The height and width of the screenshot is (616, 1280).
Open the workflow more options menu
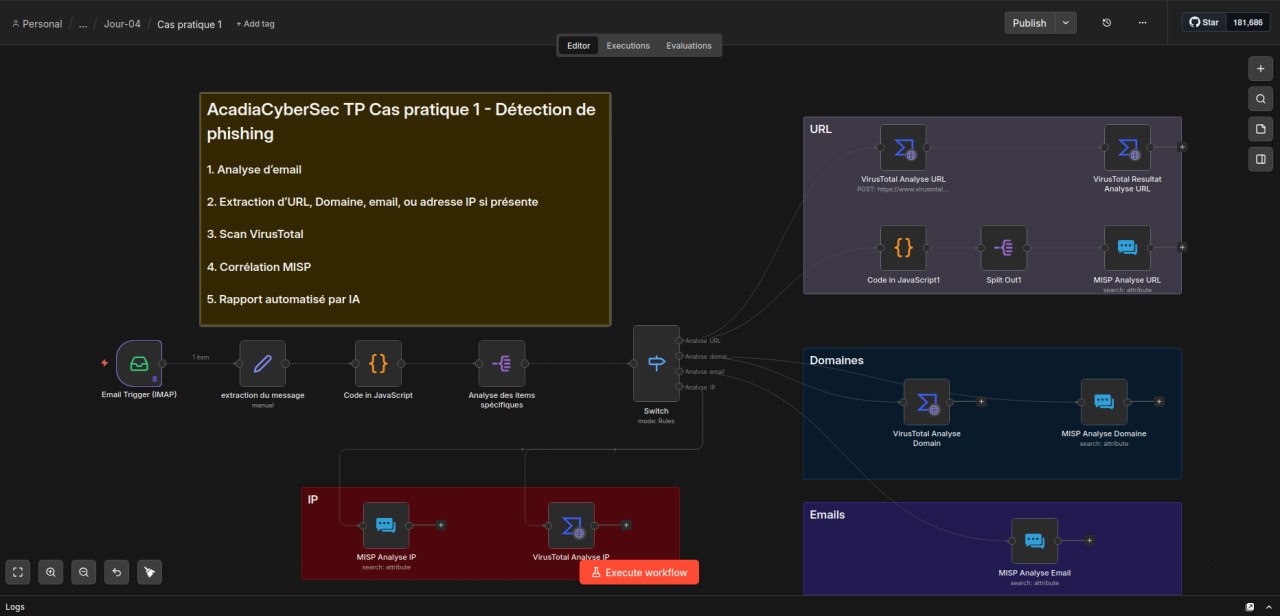[x=1142, y=23]
